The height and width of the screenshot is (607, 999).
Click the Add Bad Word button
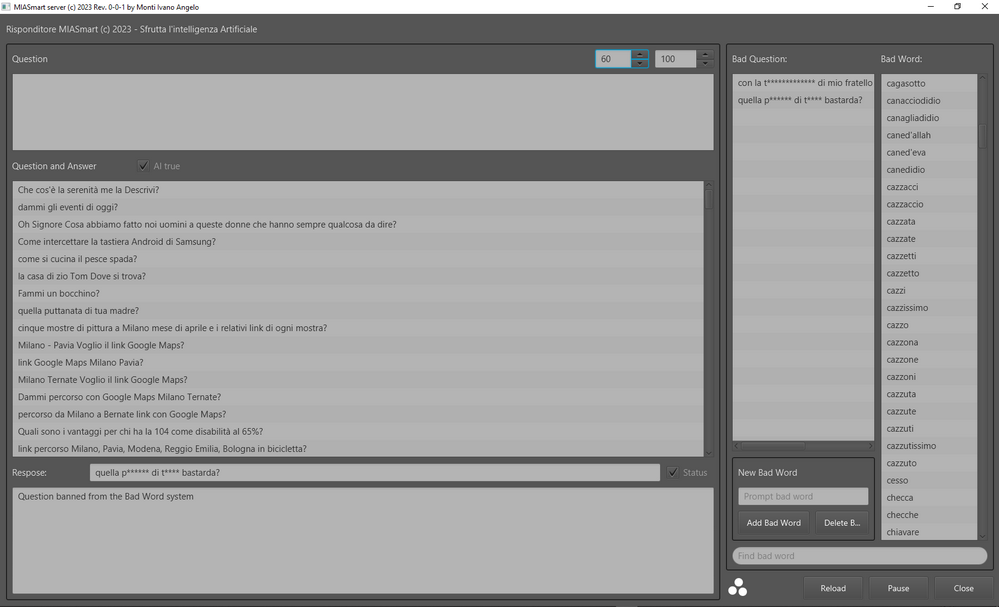(773, 522)
